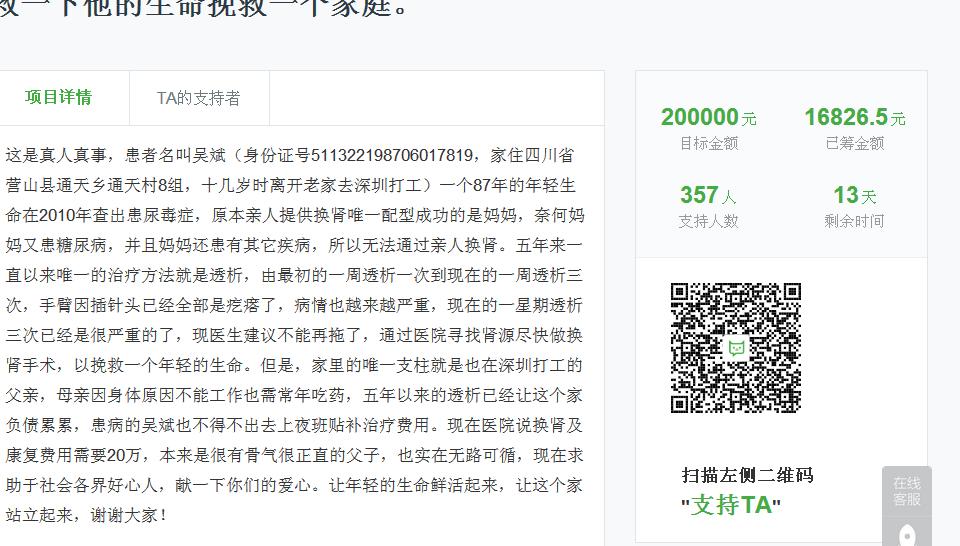Click the ID number 511322198706017819 in text
The width and height of the screenshot is (960, 546).
(x=391, y=155)
